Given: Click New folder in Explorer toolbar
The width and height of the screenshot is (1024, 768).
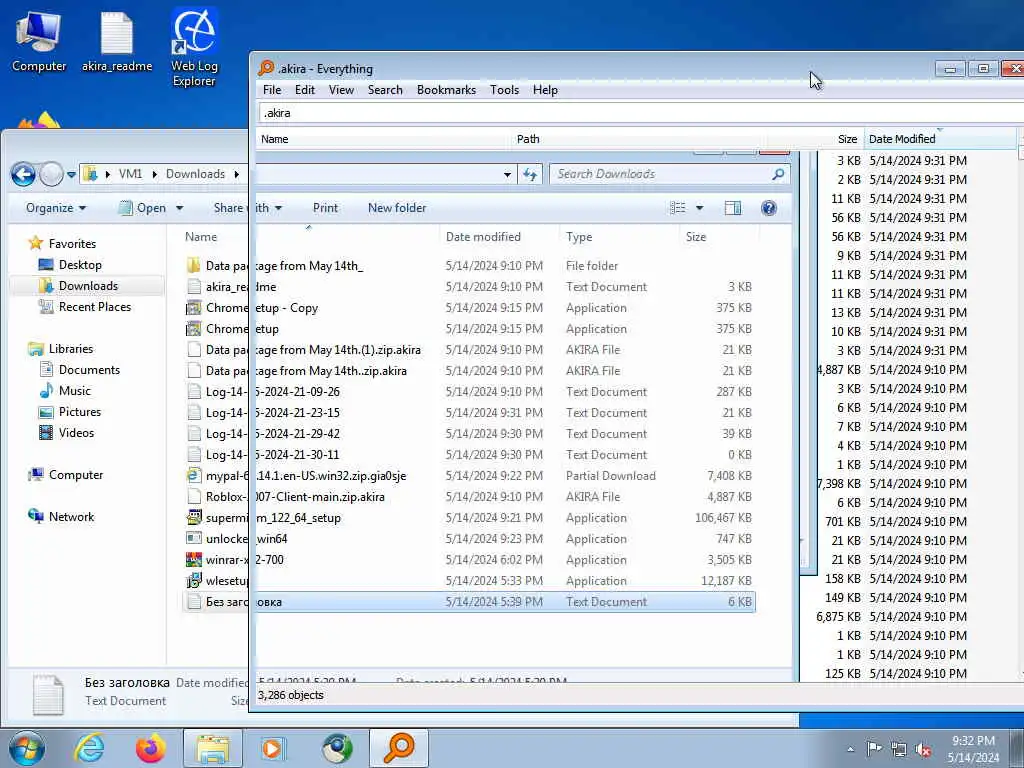Looking at the screenshot, I should [397, 208].
